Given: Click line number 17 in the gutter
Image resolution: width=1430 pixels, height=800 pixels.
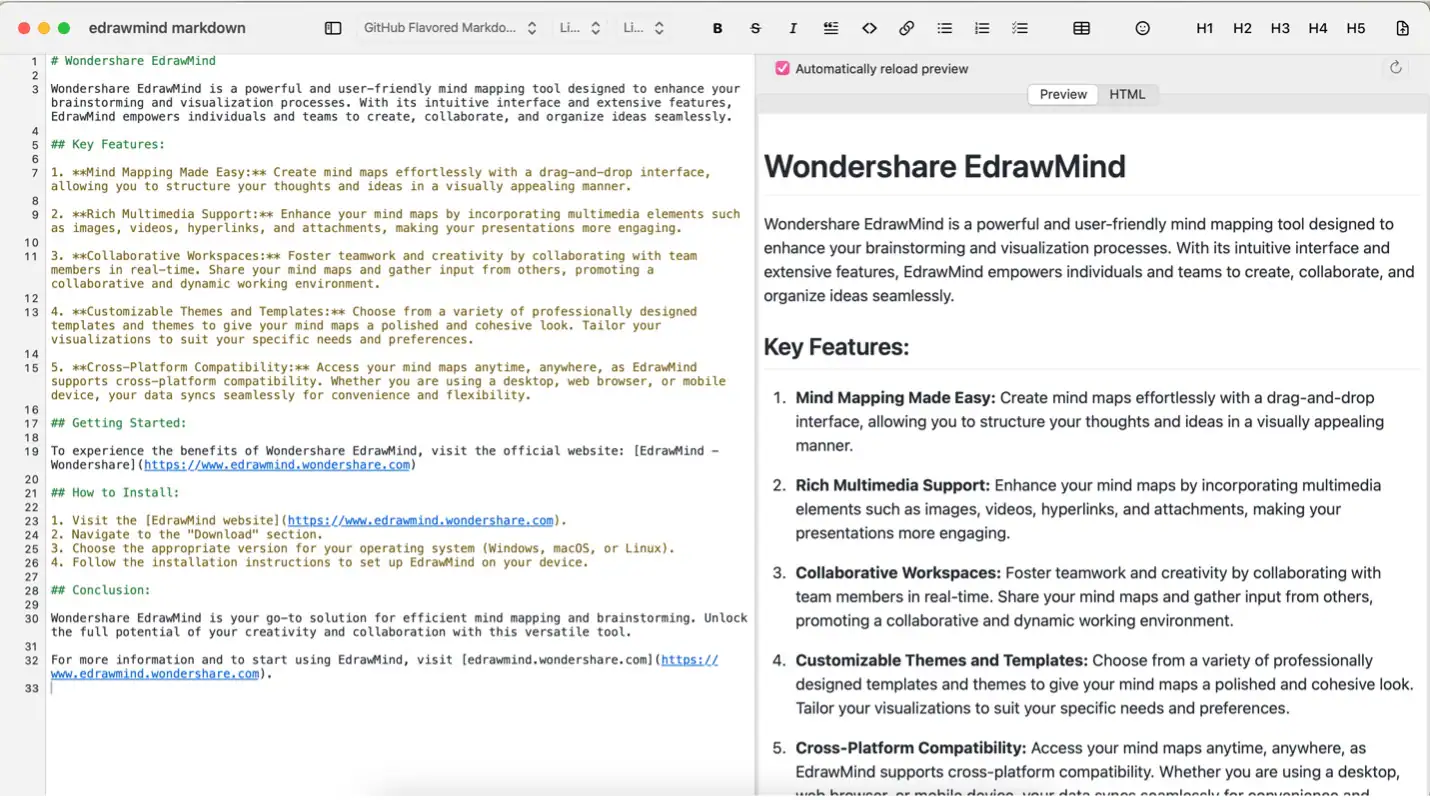Looking at the screenshot, I should [33, 423].
